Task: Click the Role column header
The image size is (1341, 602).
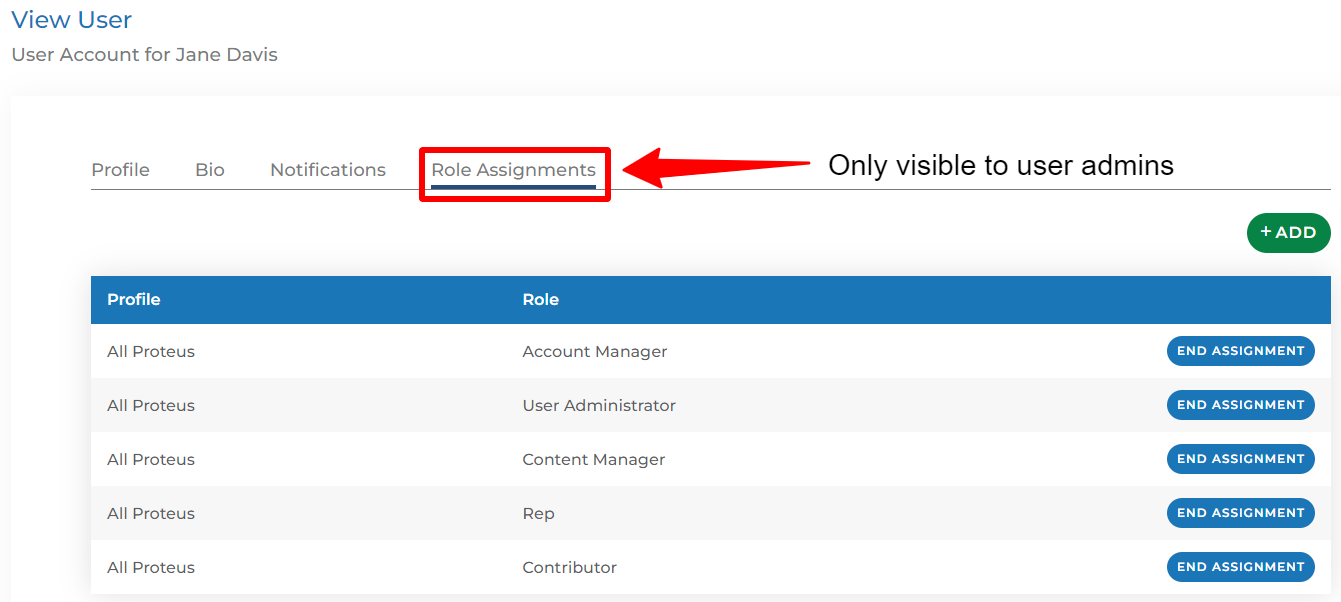Action: click(540, 300)
